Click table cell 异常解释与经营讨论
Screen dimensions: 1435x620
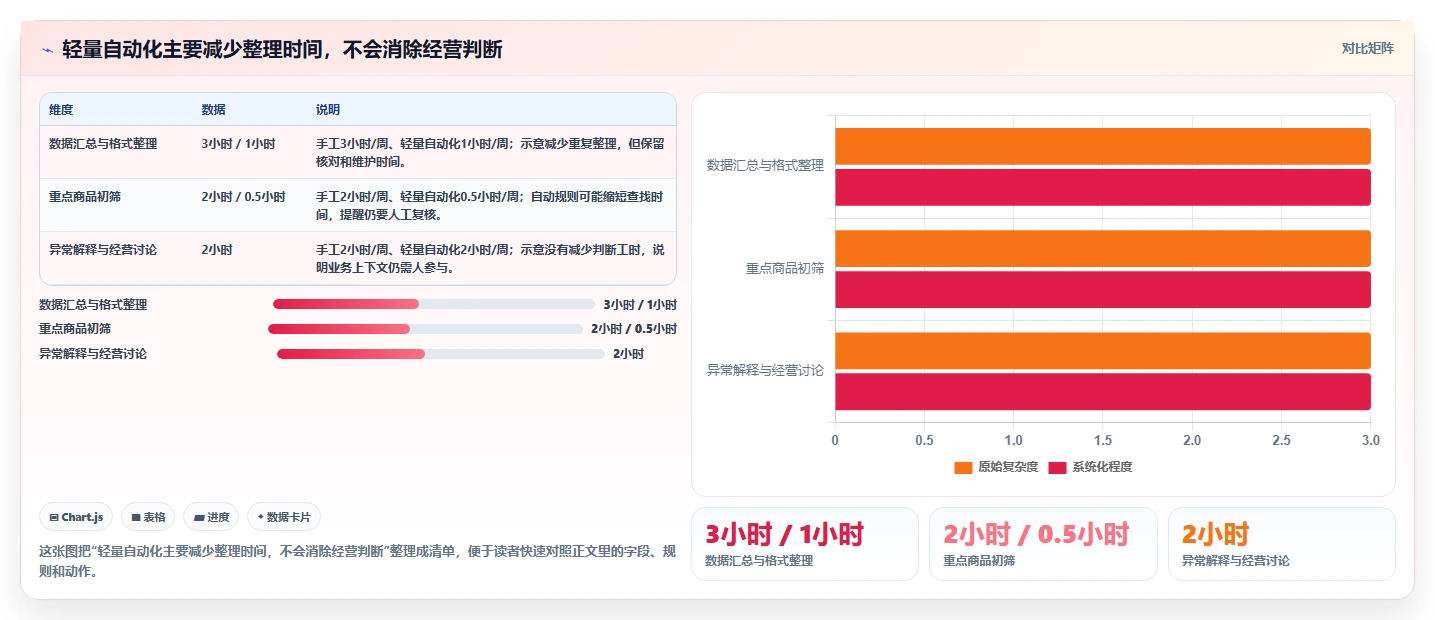(x=103, y=250)
